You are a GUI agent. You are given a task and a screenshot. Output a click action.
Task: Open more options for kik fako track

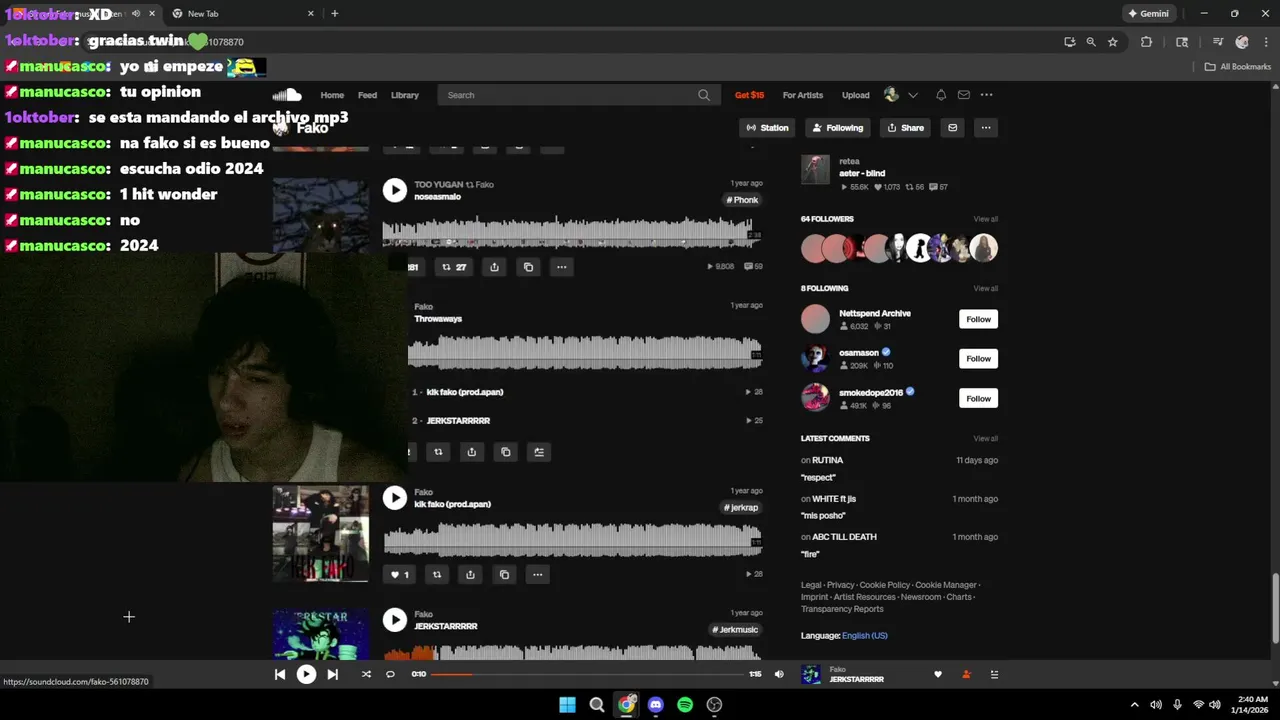(x=538, y=575)
